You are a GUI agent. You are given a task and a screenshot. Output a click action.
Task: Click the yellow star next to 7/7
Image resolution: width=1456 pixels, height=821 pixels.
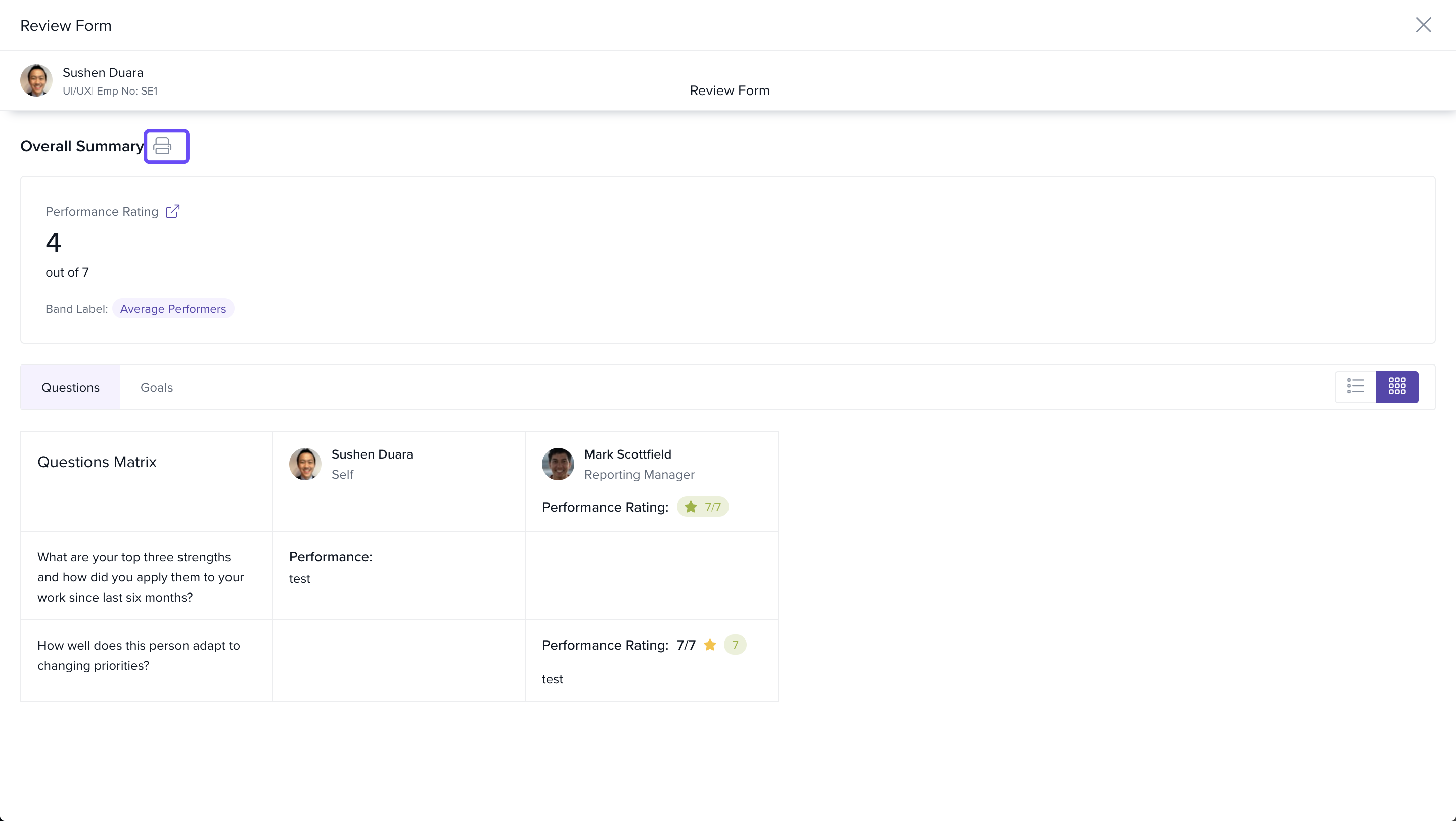[710, 645]
